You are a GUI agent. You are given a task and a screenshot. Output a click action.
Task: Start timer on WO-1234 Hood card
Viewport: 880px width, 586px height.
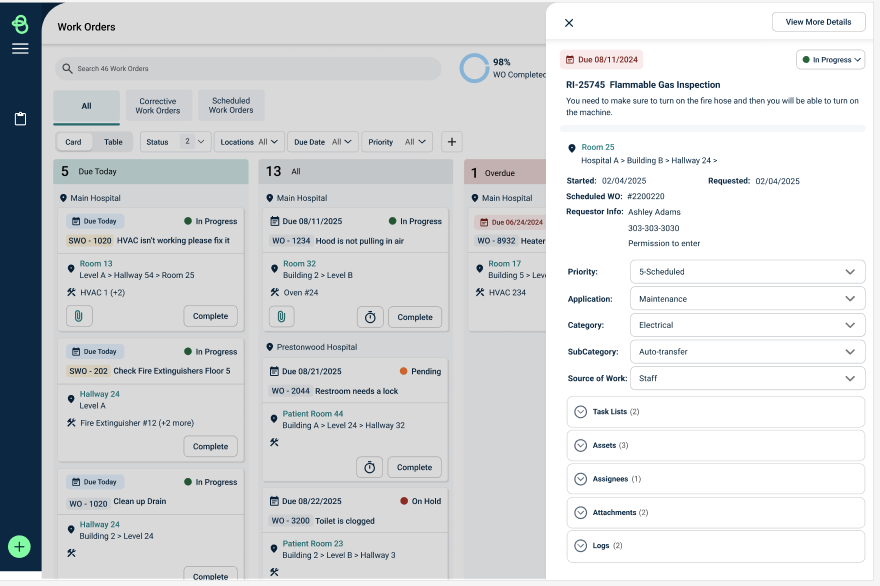coord(370,317)
